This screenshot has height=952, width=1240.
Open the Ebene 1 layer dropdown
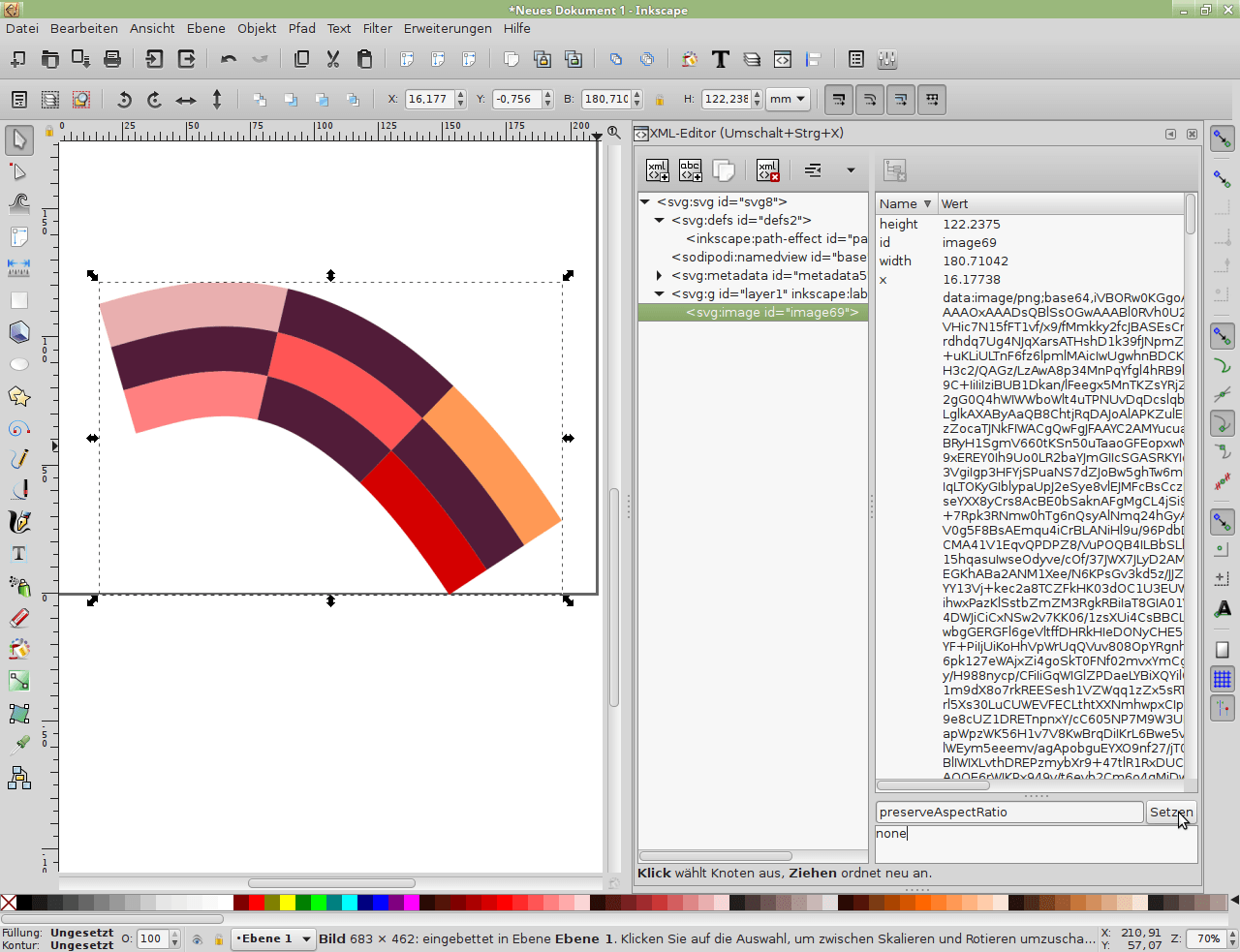coord(274,938)
